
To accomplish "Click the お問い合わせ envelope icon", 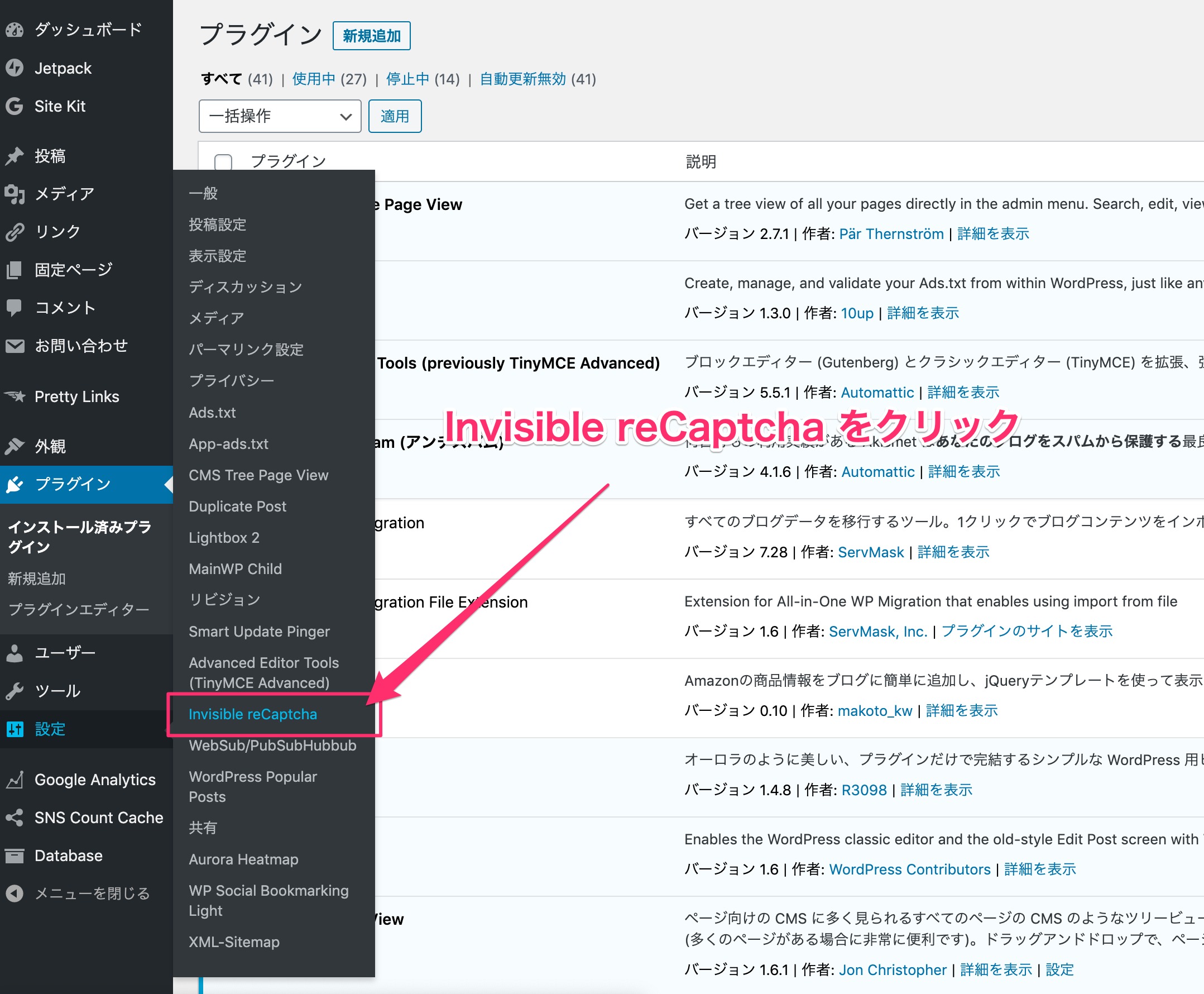I will tap(15, 346).
